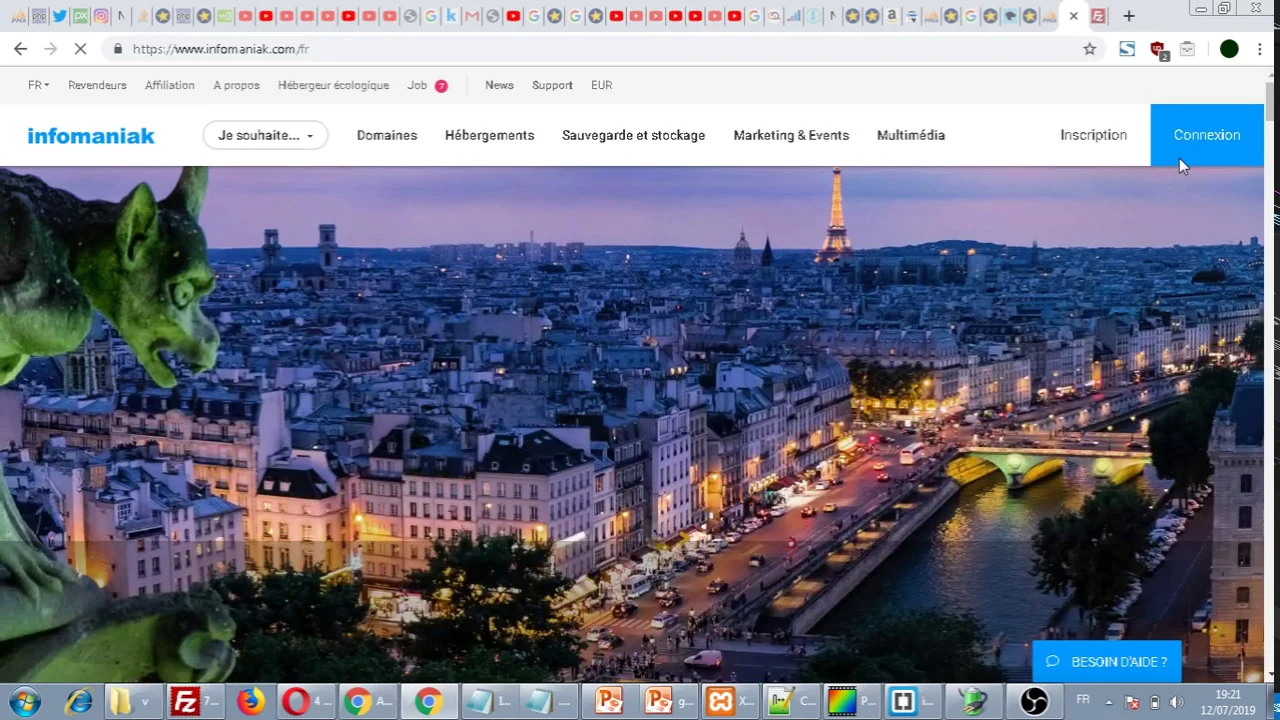
Task: Switch to Opera in the taskbar
Action: coord(305,701)
